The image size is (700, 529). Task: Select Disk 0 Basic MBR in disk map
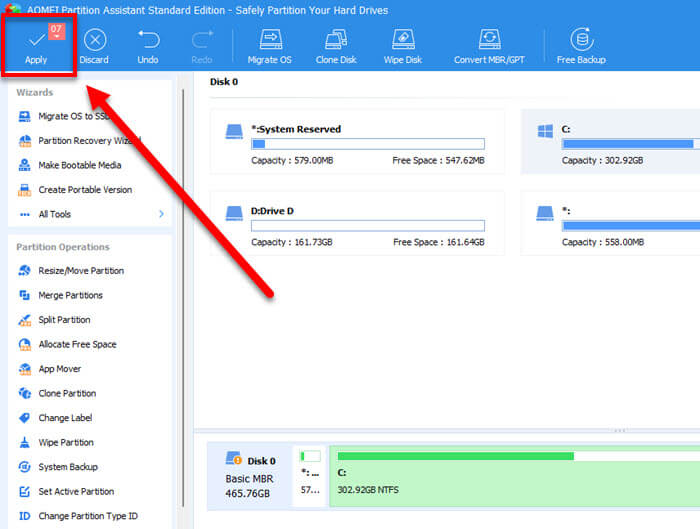click(250, 476)
